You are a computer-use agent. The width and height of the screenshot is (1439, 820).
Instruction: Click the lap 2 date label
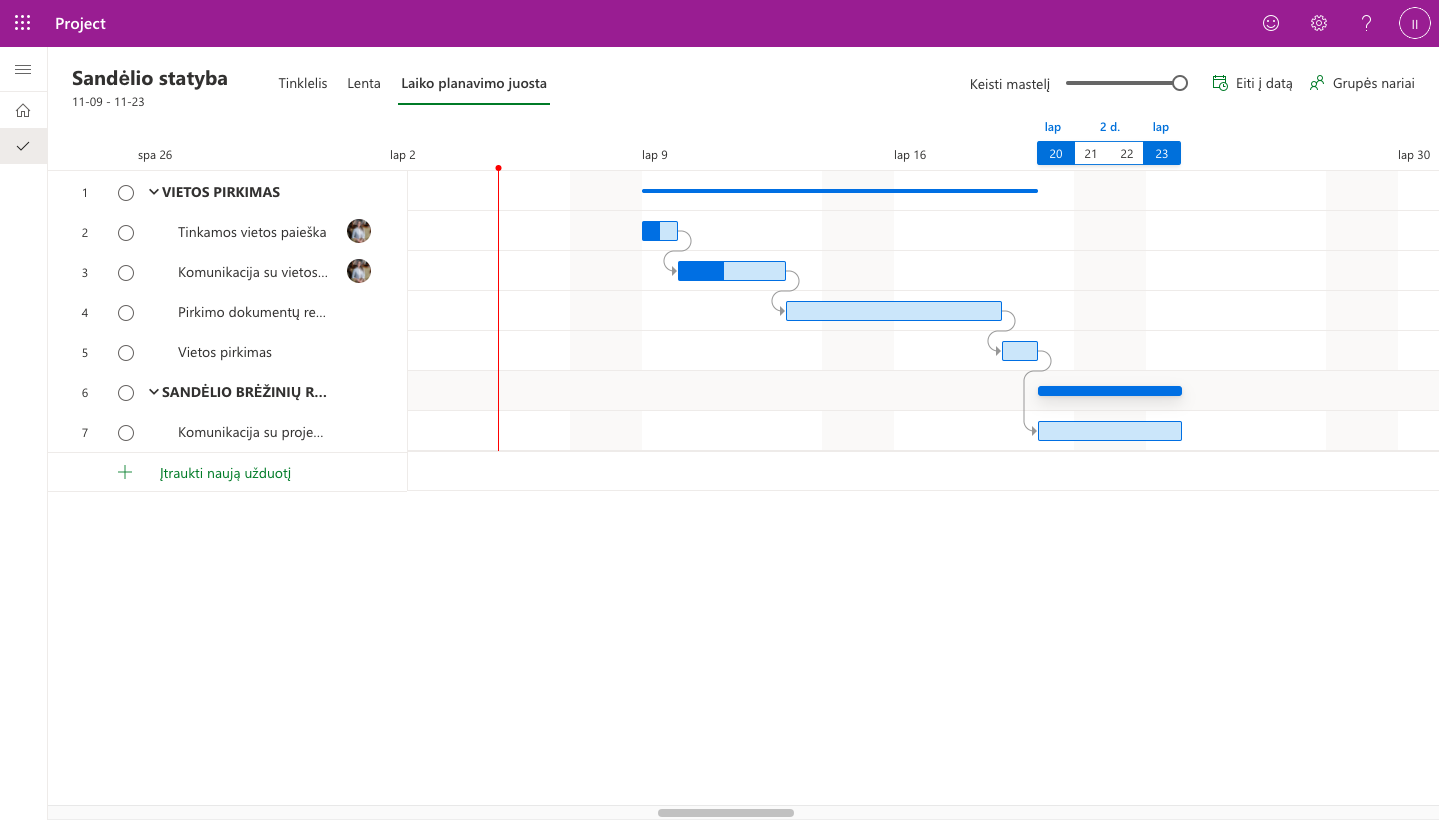coord(403,155)
